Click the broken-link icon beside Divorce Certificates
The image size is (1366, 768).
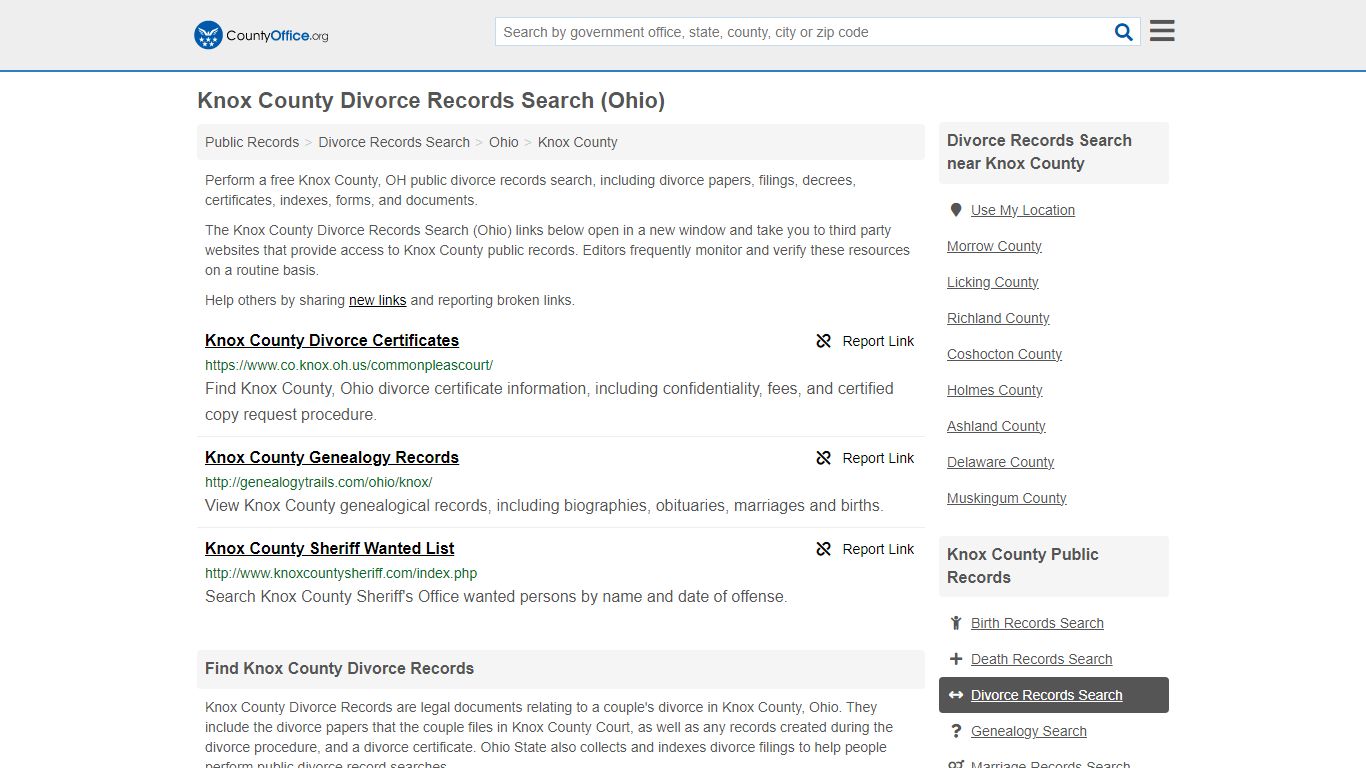click(824, 341)
